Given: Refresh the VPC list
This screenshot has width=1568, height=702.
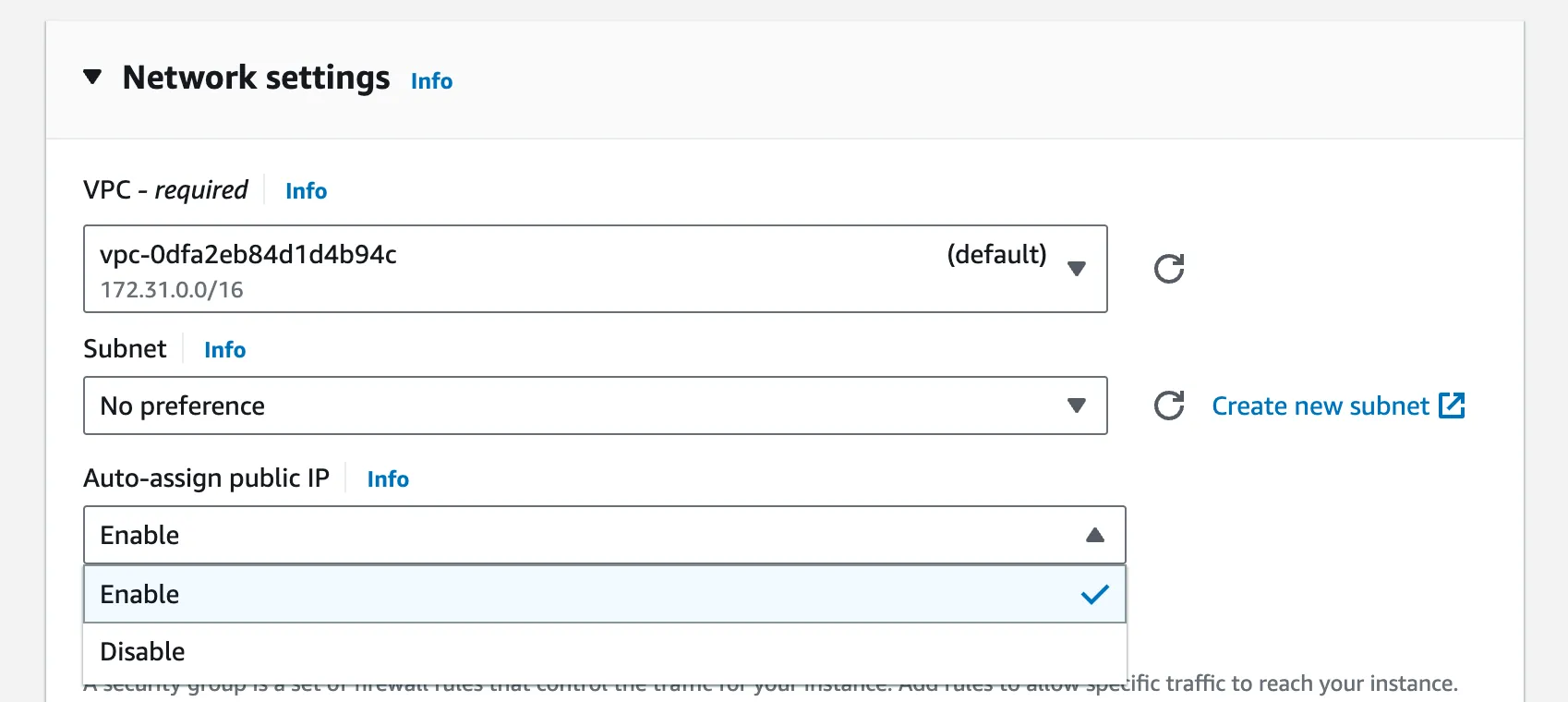Looking at the screenshot, I should click(1168, 269).
